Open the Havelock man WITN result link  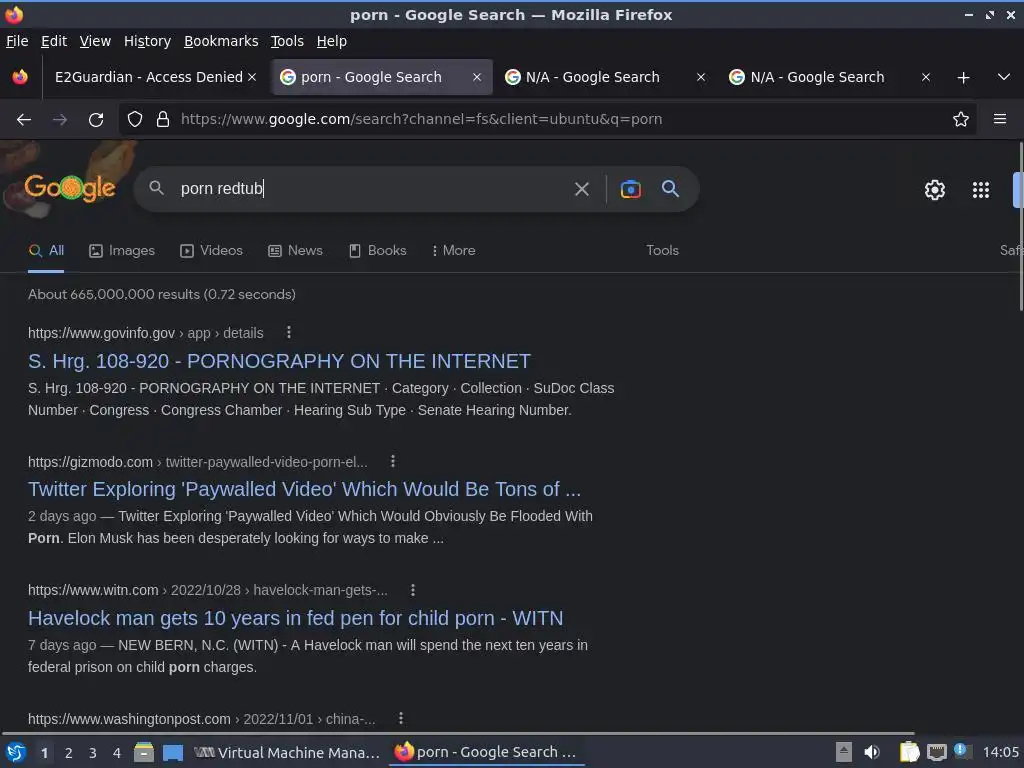295,618
